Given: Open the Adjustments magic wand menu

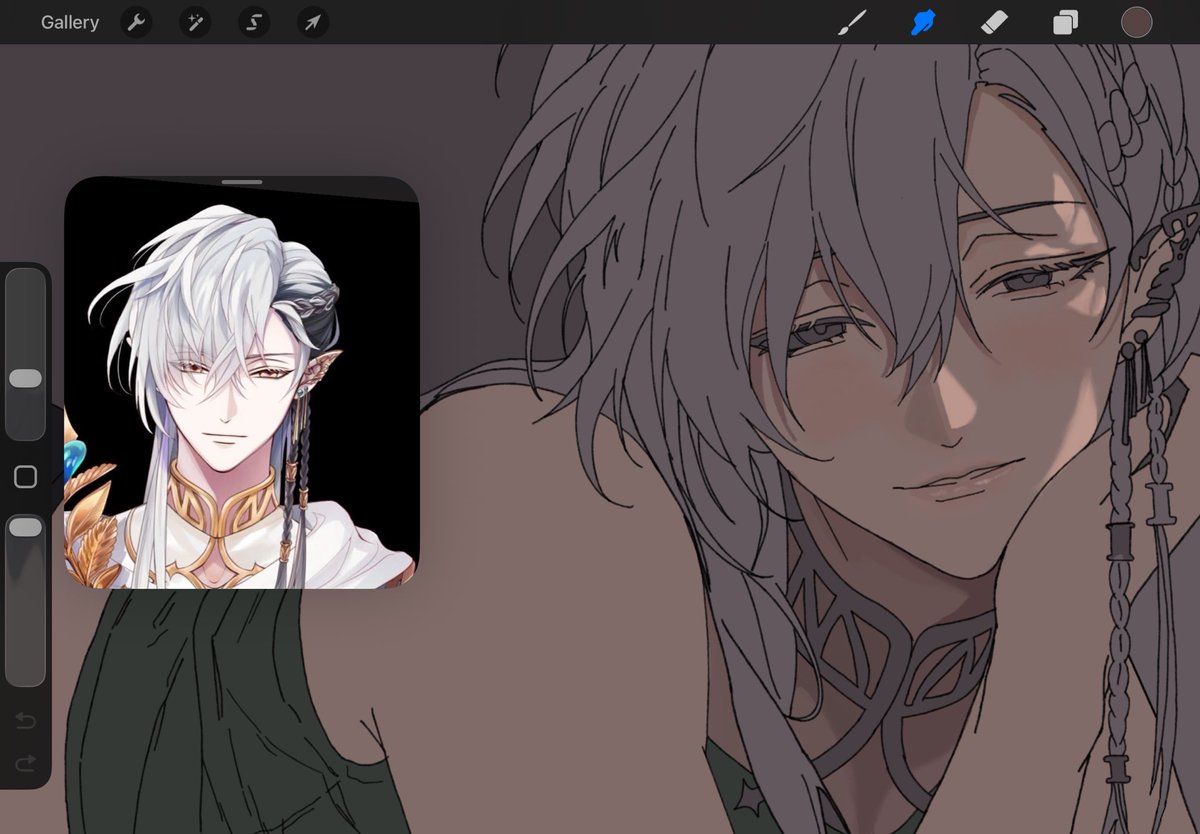Looking at the screenshot, I should click(195, 22).
